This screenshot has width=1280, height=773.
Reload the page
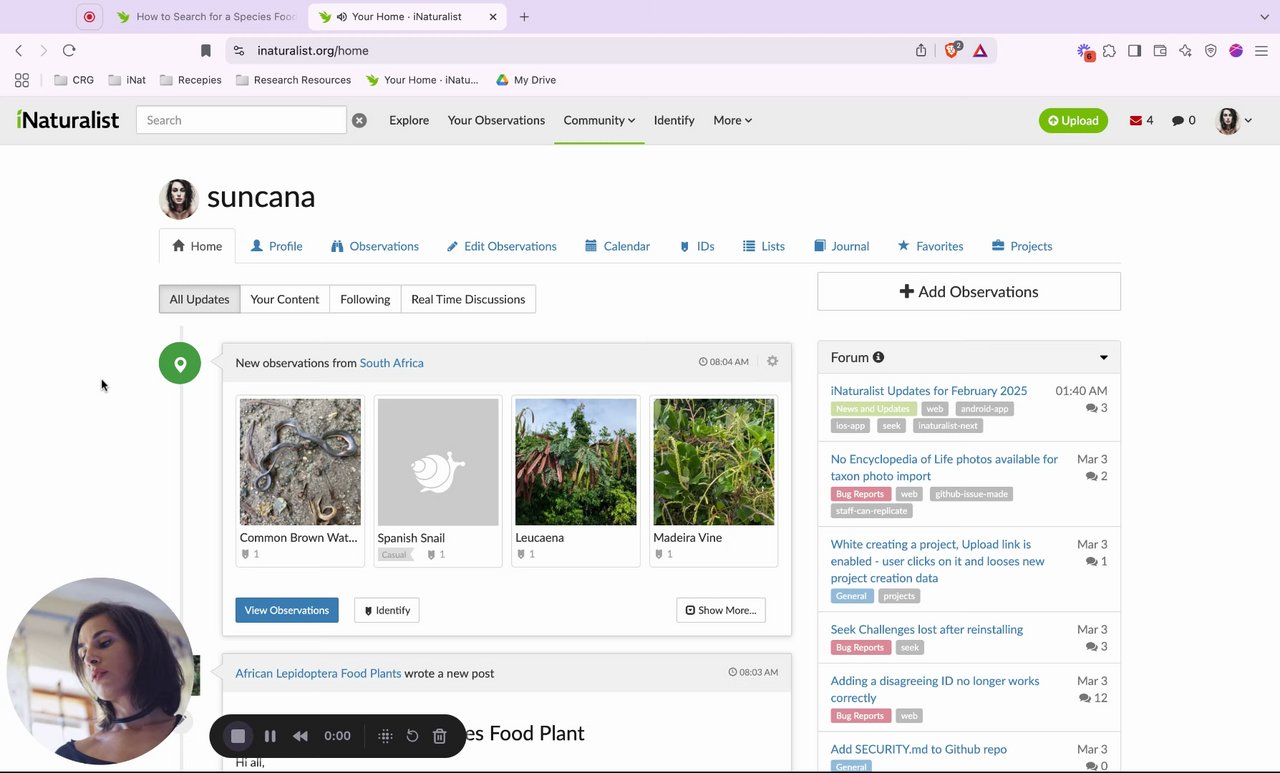pos(69,50)
